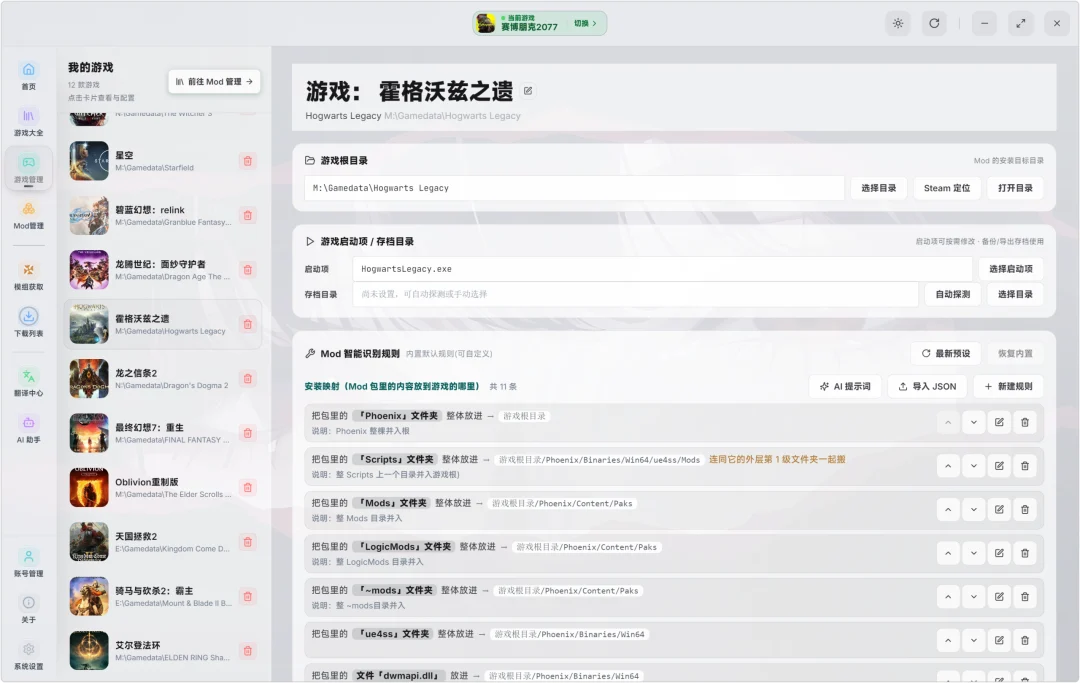This screenshot has height=683, width=1080.
Task: Select 游戏管理 in the sidebar
Action: point(28,168)
